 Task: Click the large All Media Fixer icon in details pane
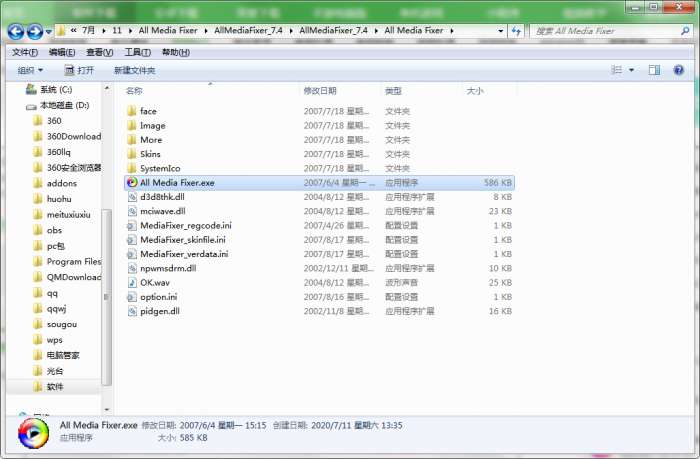pyautogui.click(x=33, y=433)
